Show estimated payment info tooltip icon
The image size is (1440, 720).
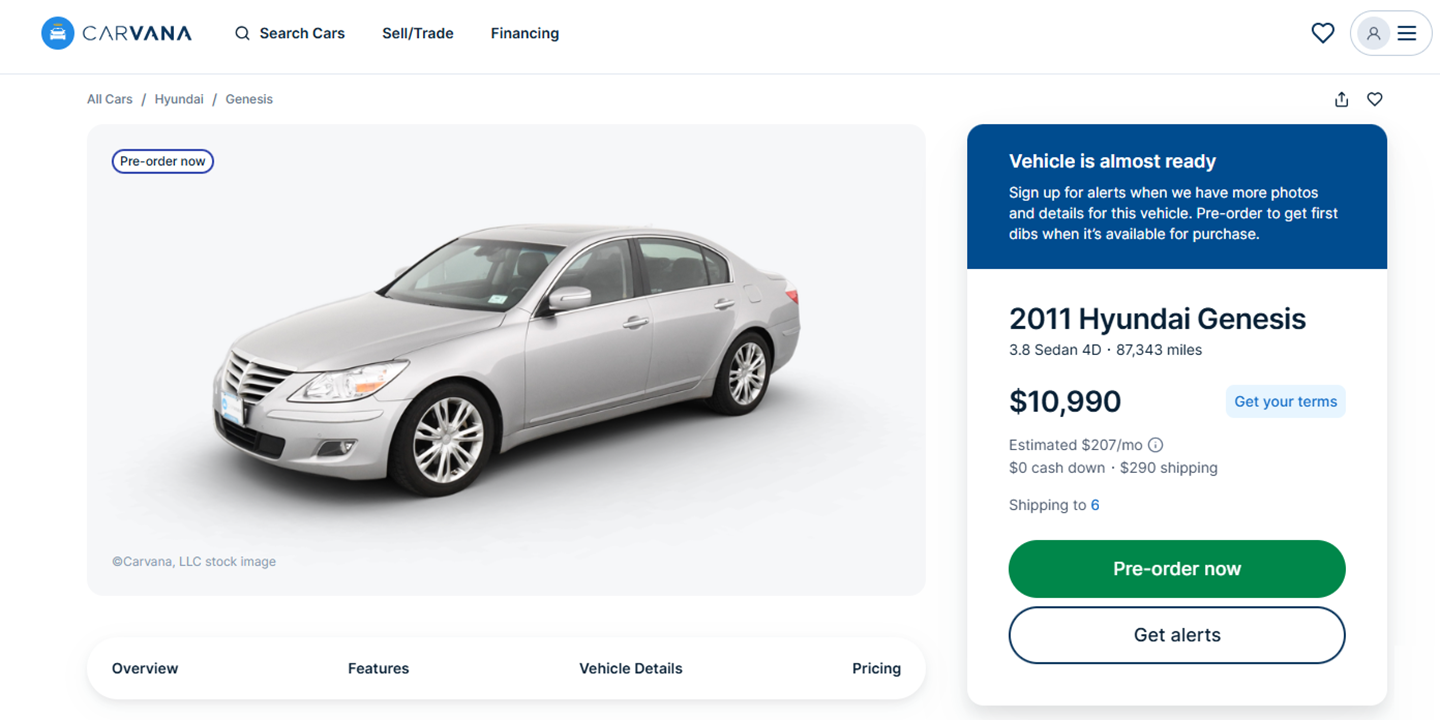1155,445
